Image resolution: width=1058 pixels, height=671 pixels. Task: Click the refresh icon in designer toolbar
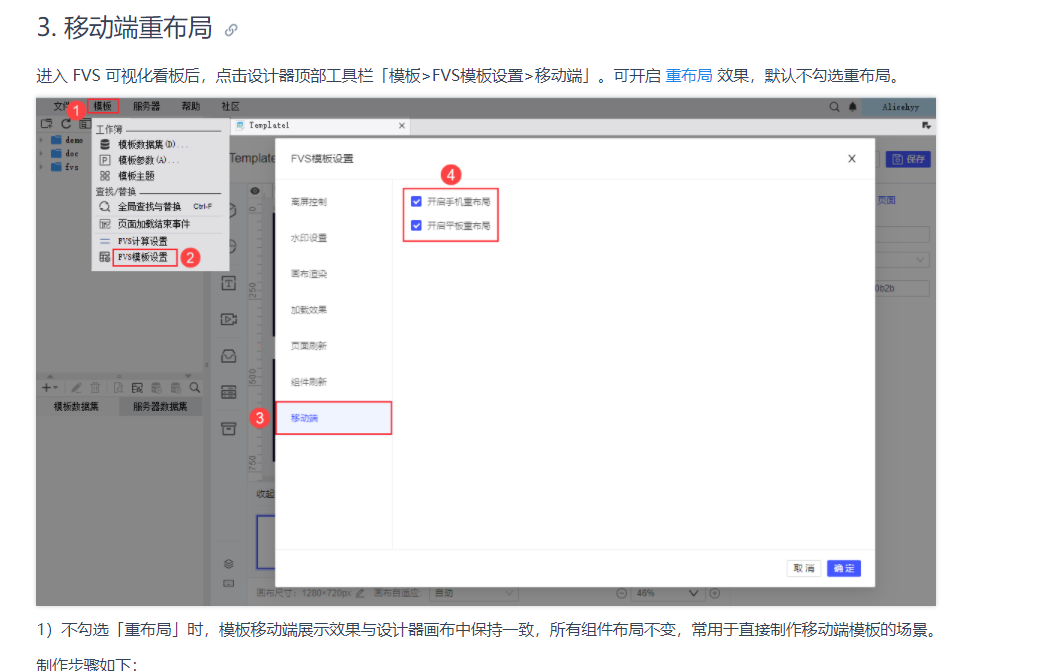[x=66, y=124]
